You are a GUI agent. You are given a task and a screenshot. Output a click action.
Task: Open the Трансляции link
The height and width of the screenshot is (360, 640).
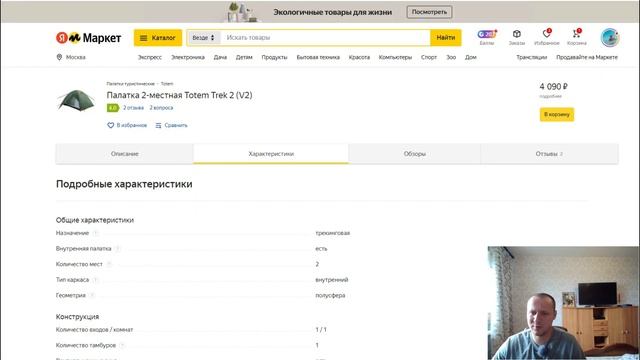pos(531,57)
